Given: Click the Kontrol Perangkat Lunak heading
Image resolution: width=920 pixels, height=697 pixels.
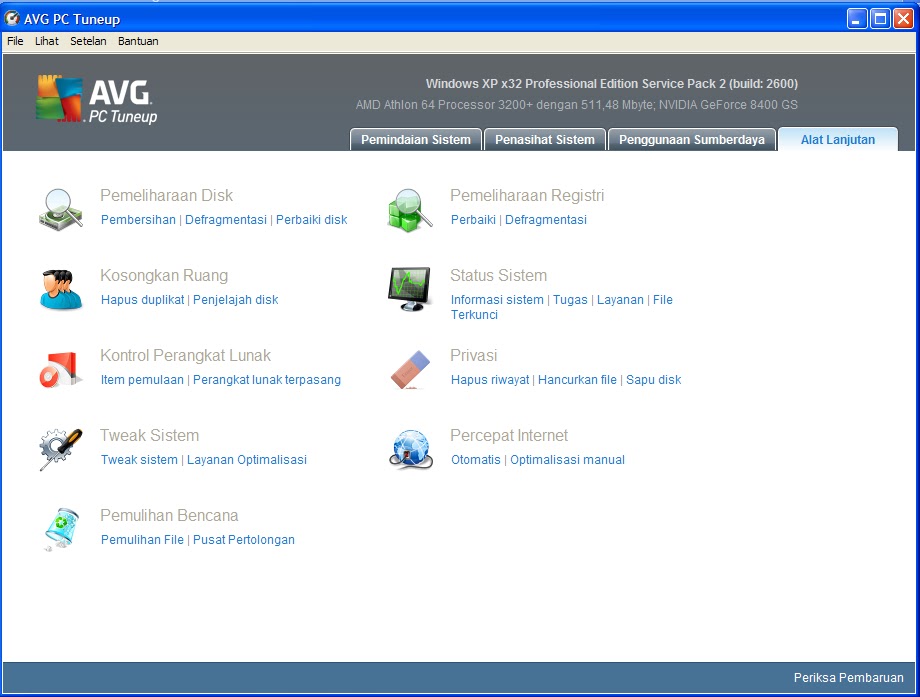Looking at the screenshot, I should (185, 356).
